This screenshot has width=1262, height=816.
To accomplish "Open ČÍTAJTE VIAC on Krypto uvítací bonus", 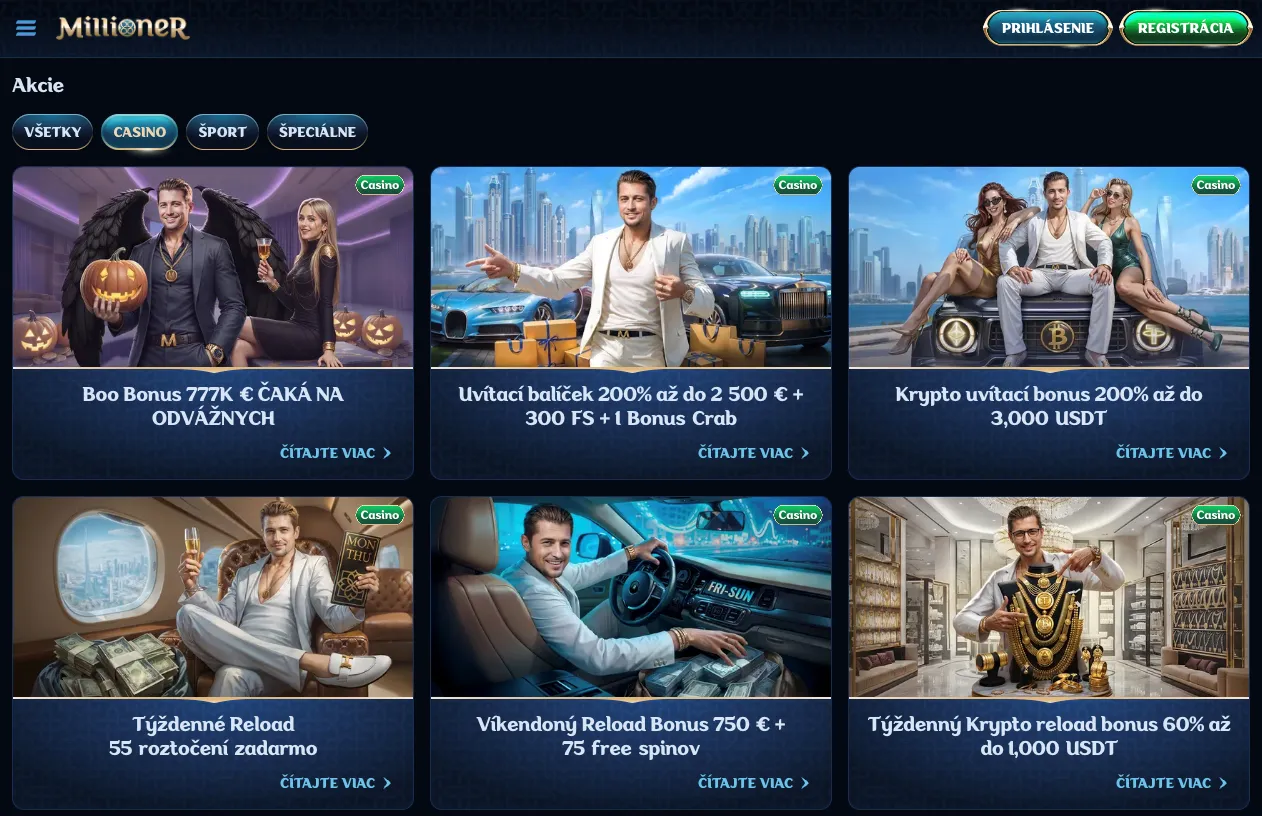I will click(1172, 453).
